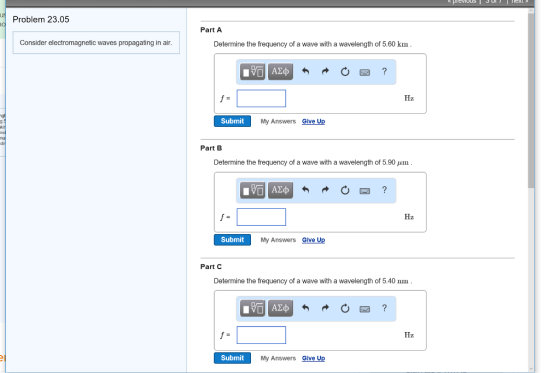Reset the Part A answer field
The height and width of the screenshot is (373, 560).
(x=345, y=72)
